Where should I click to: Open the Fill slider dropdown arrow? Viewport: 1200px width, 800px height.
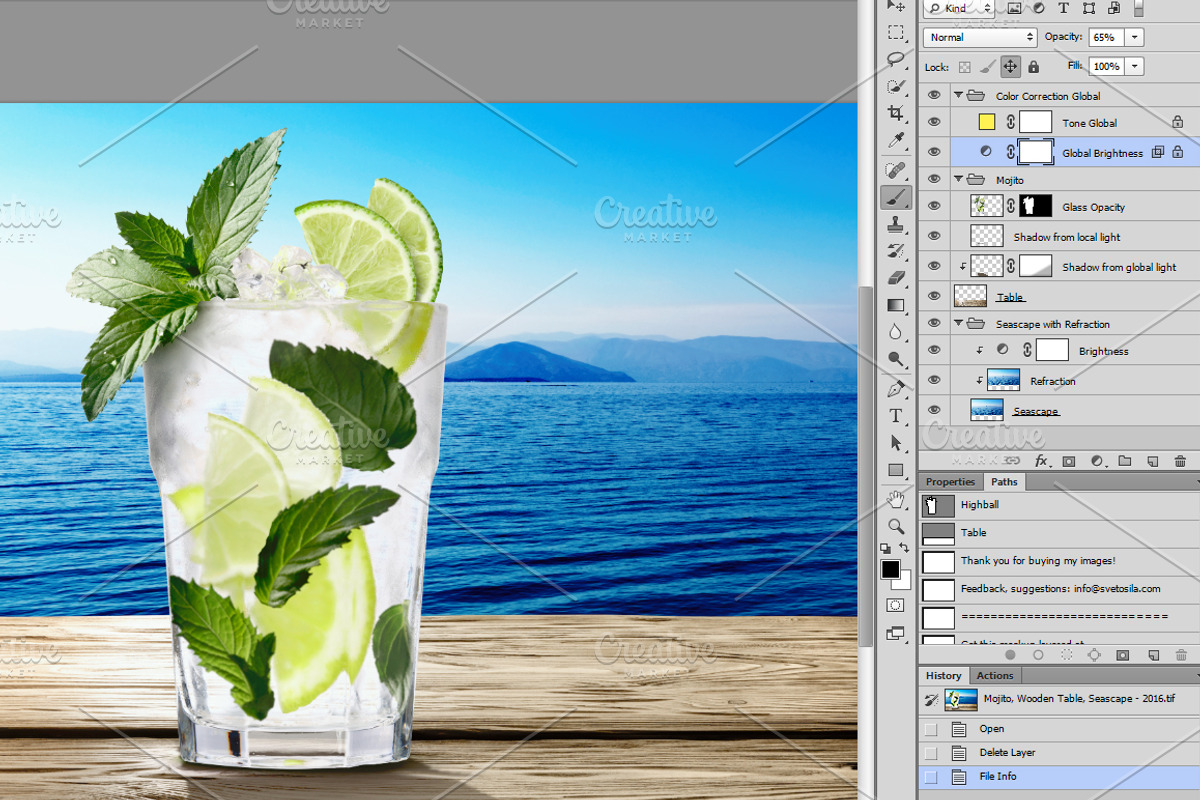1134,66
